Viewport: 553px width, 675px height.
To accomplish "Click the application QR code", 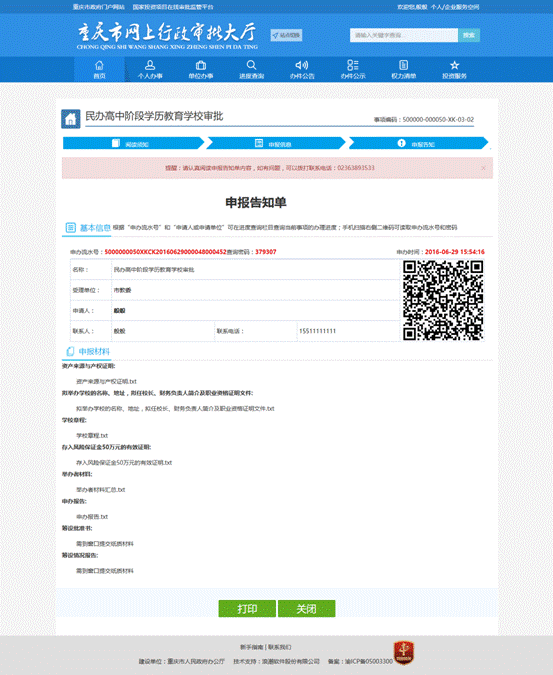I will pos(443,300).
